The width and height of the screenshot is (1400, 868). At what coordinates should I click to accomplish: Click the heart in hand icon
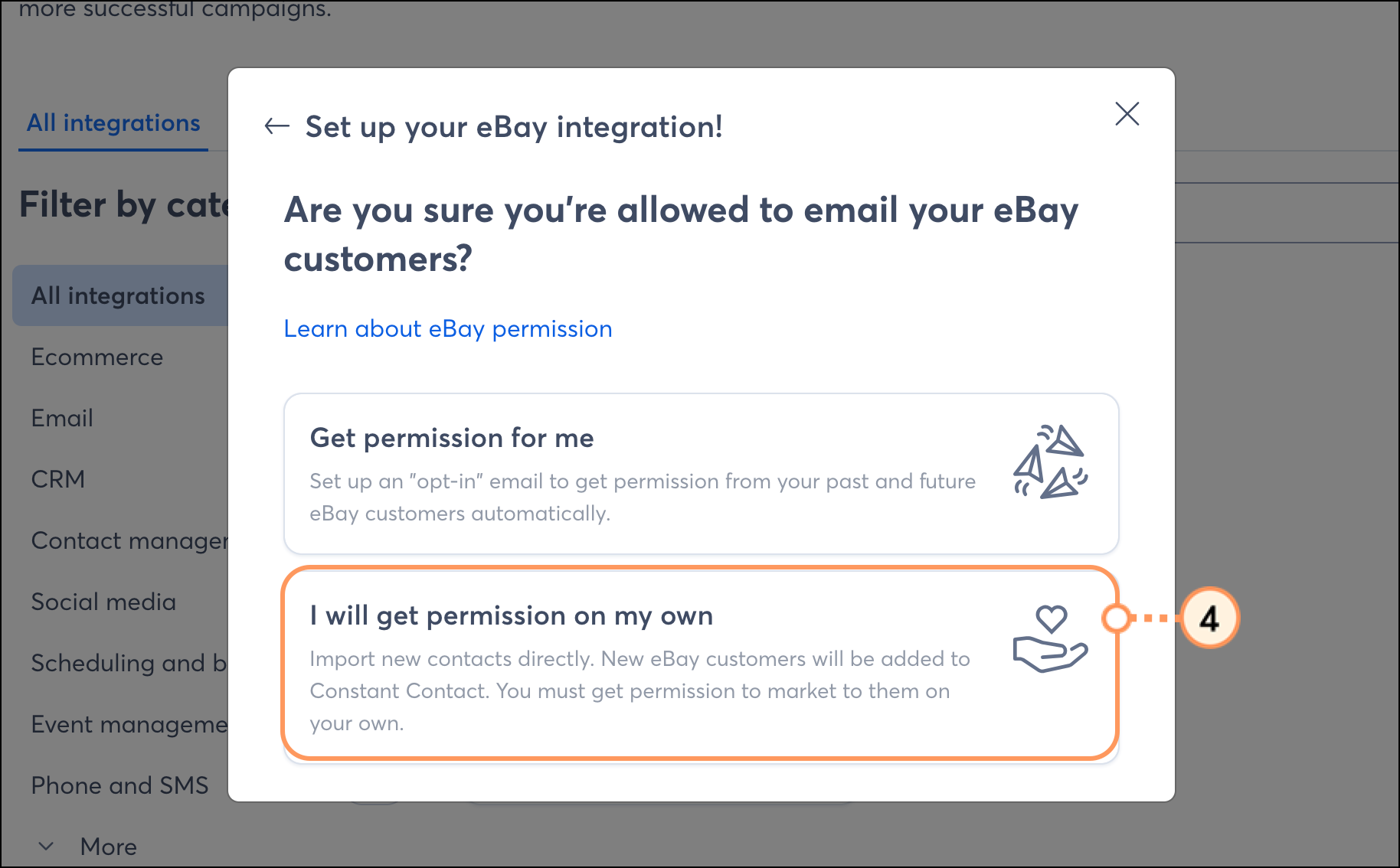coord(1051,639)
